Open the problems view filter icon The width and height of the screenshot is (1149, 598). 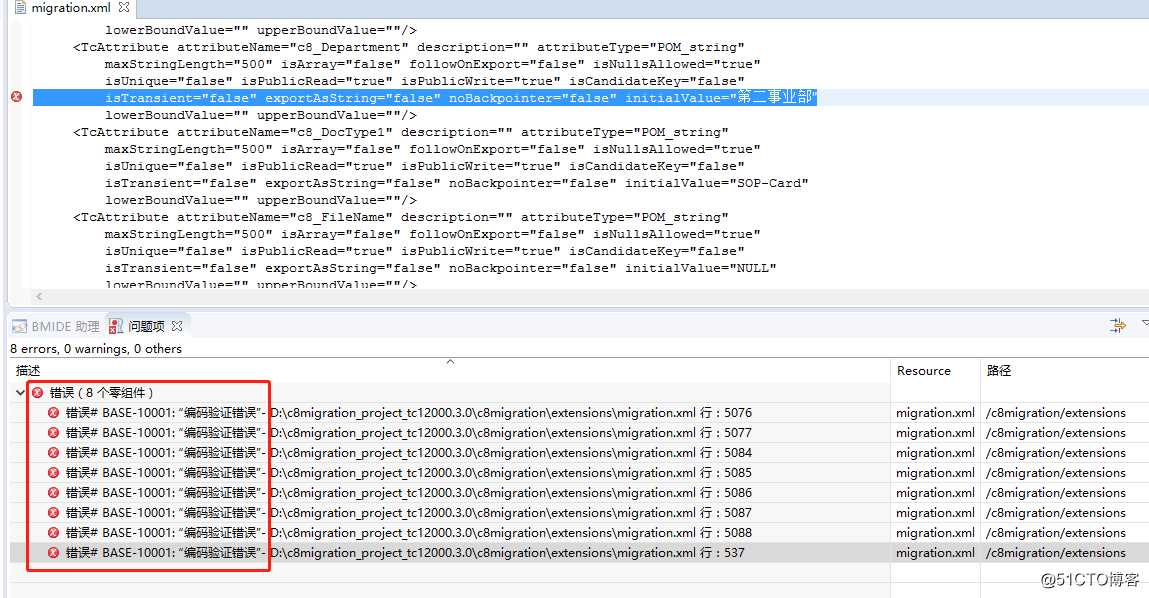pyautogui.click(x=1117, y=325)
